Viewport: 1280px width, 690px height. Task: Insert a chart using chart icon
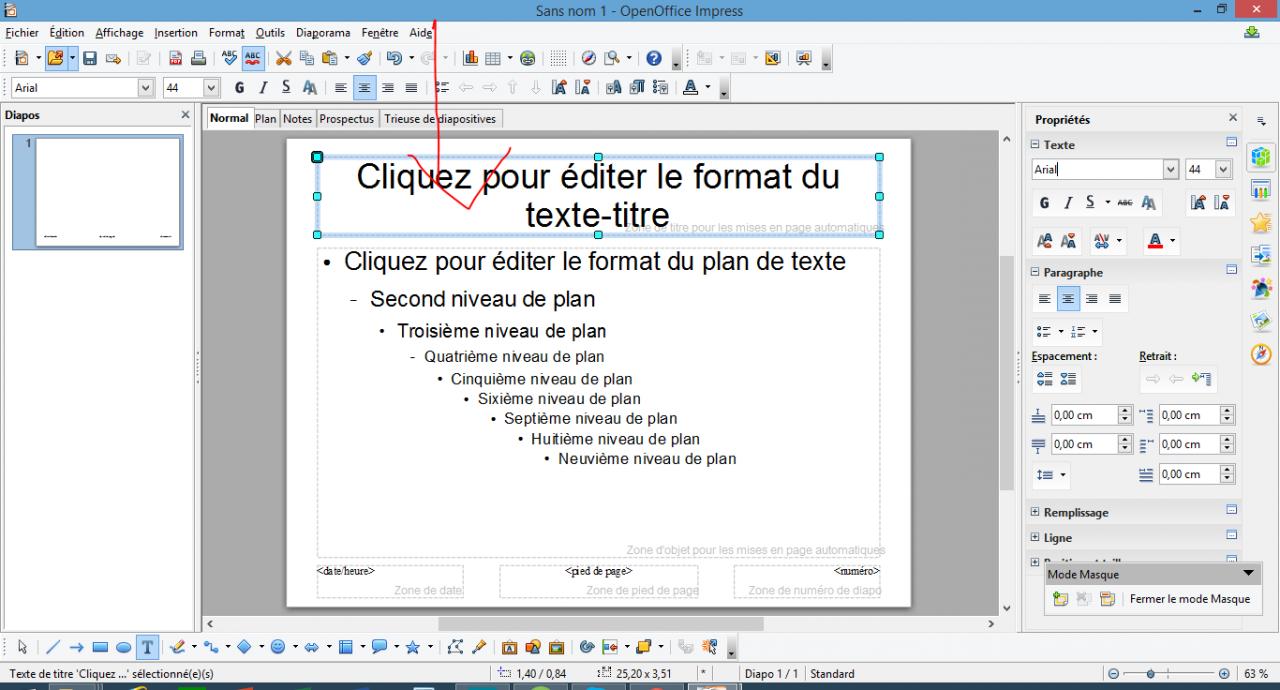tap(470, 59)
